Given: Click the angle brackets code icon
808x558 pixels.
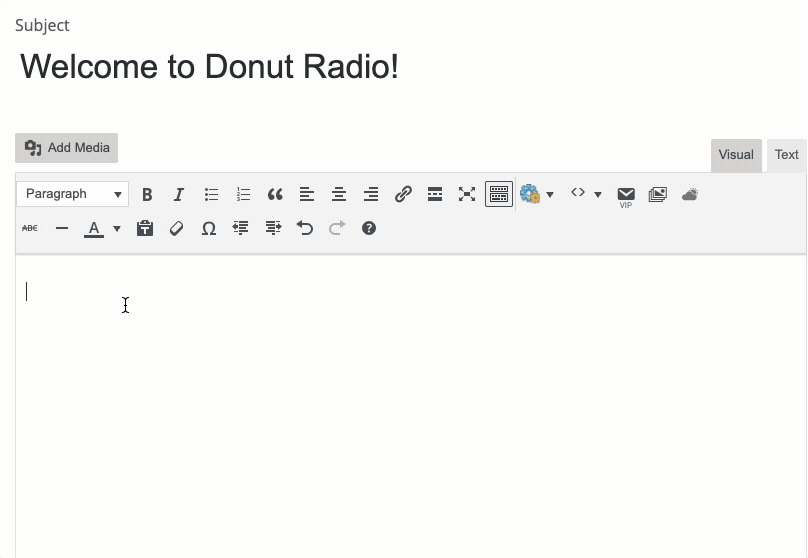Looking at the screenshot, I should (x=578, y=193).
